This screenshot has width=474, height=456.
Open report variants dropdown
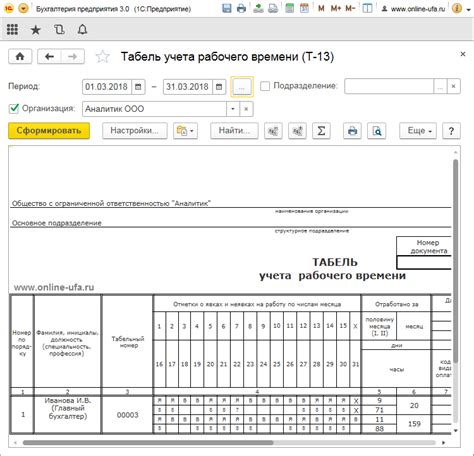point(185,131)
